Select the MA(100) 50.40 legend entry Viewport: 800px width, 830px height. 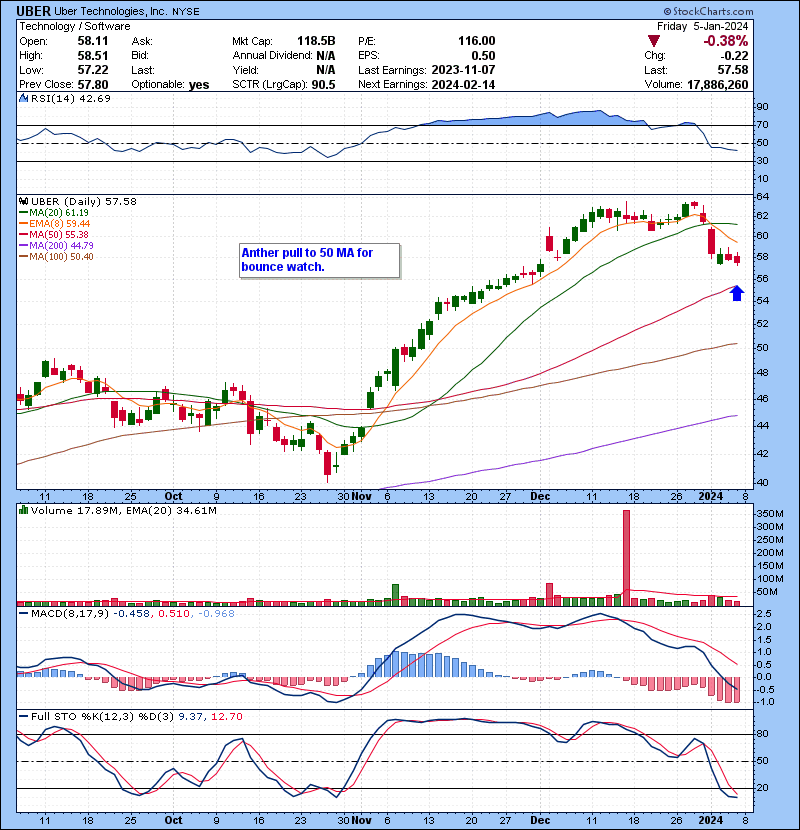(x=56, y=257)
